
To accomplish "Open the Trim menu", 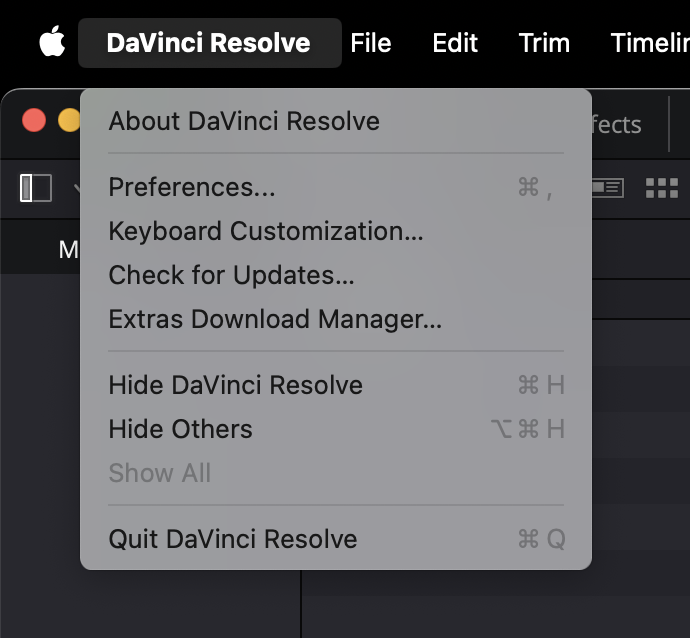I will (x=544, y=43).
